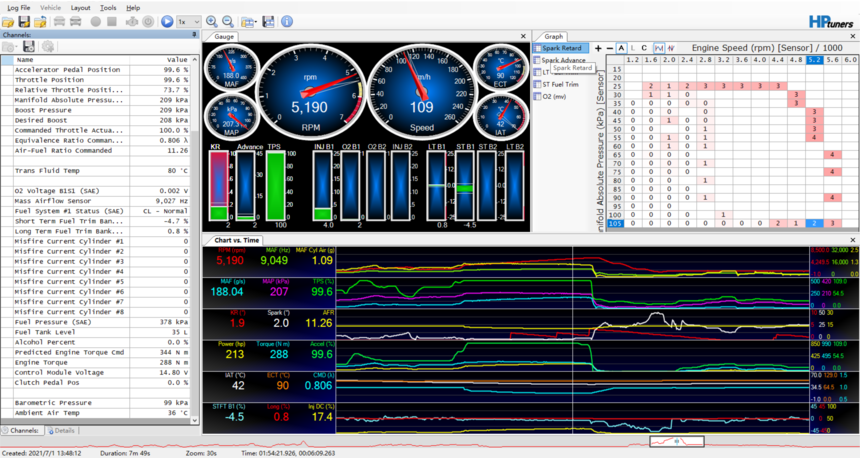Toggle the second plot-style button in the Graph toolbar
The height and width of the screenshot is (458, 860).
(670, 48)
